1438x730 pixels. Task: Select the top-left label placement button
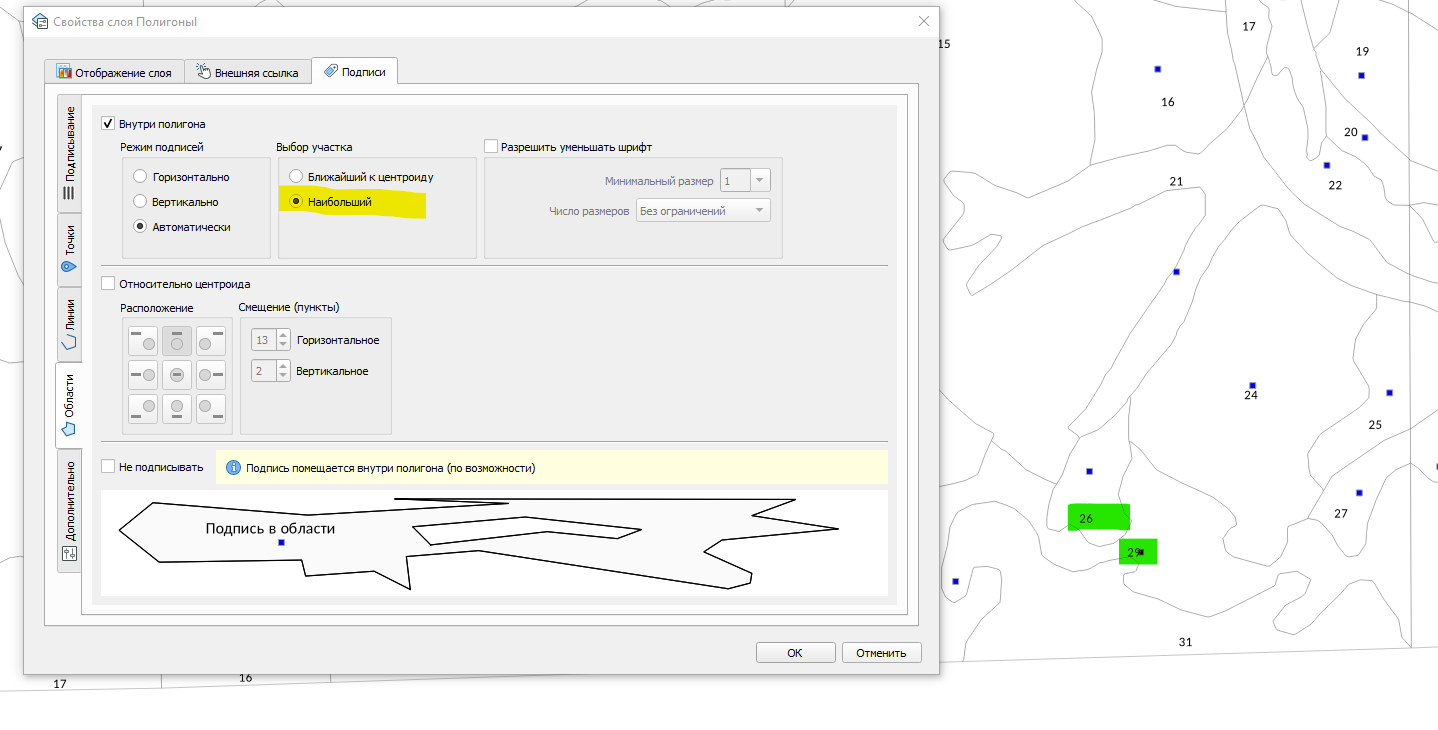[144, 341]
